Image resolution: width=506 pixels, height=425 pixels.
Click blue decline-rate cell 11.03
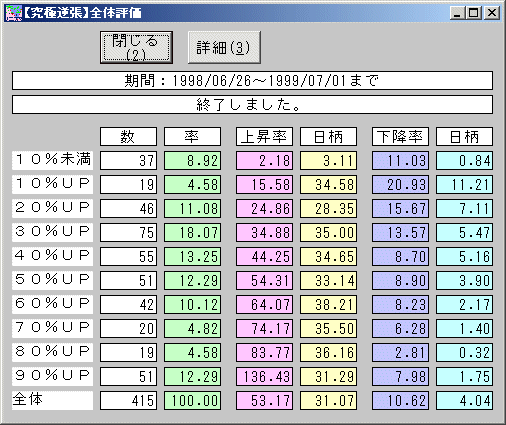pos(400,160)
